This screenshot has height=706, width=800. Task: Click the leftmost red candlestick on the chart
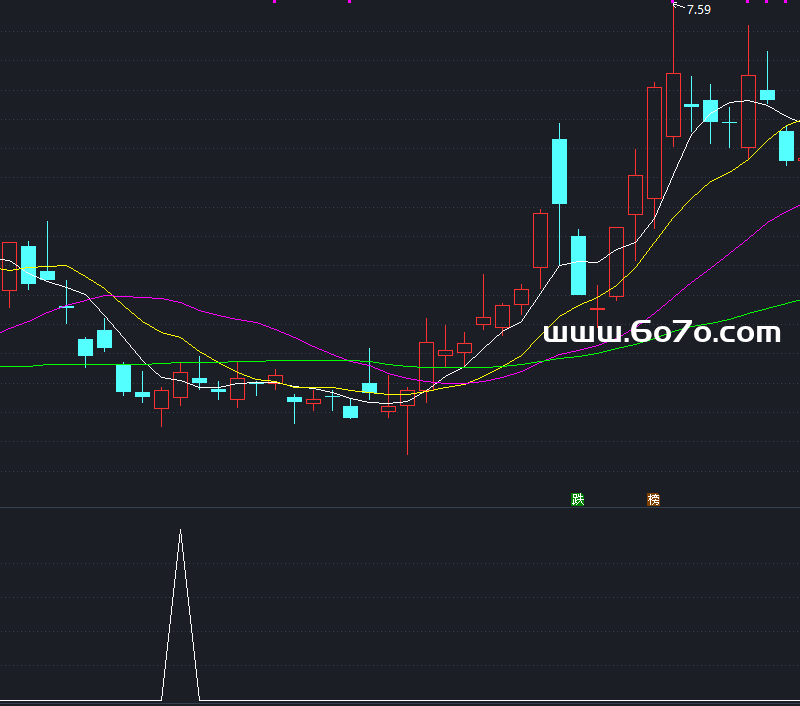point(9,265)
